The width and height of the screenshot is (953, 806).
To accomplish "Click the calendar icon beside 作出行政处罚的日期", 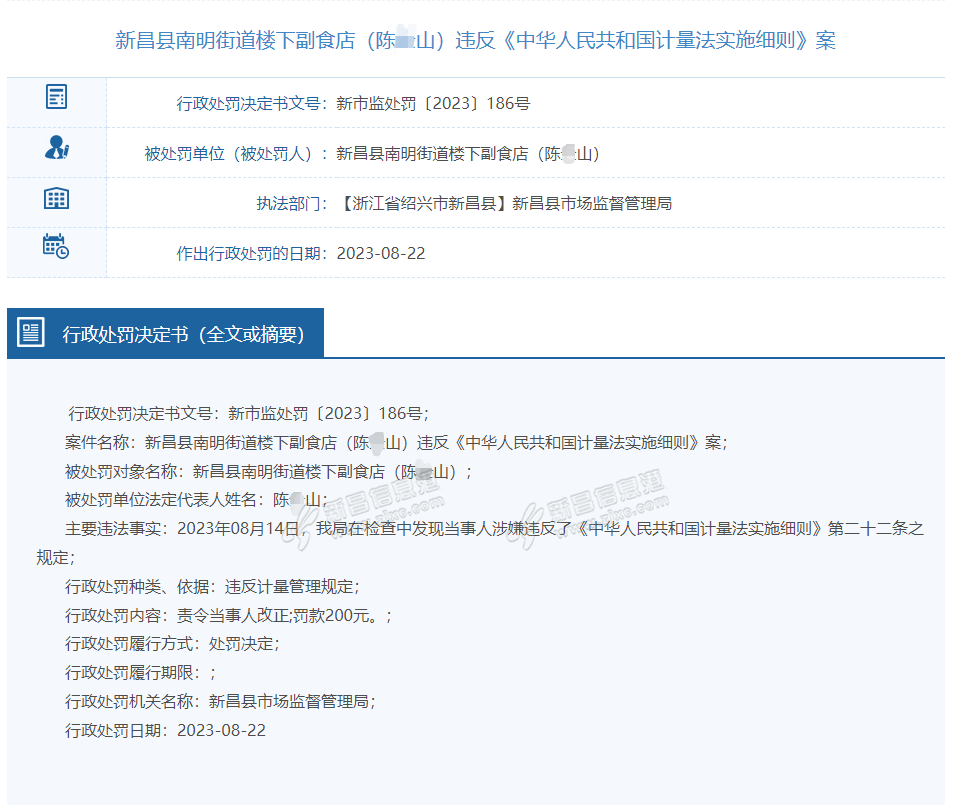I will [56, 246].
